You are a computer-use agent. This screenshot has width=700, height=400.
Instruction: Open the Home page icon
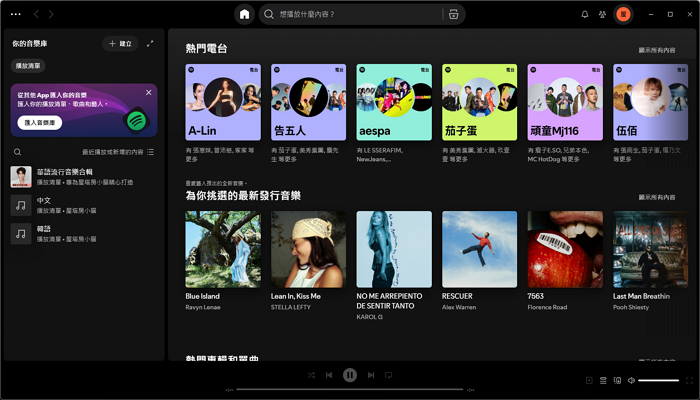click(244, 14)
